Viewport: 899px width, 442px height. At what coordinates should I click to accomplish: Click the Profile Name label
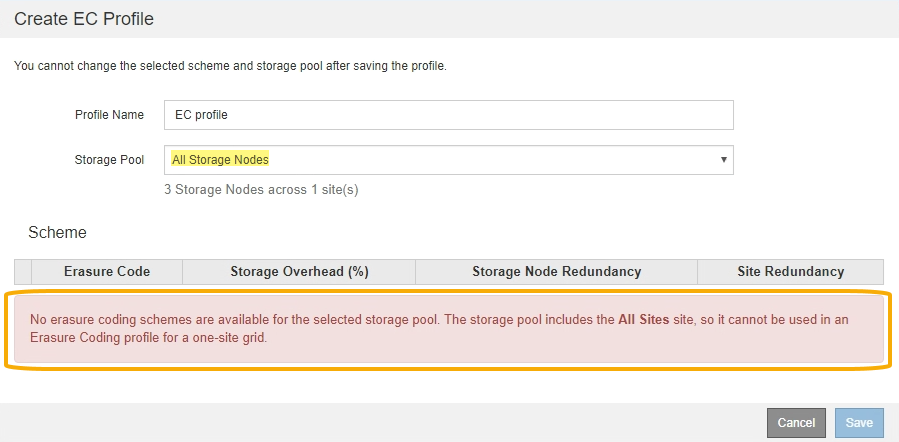pos(110,115)
